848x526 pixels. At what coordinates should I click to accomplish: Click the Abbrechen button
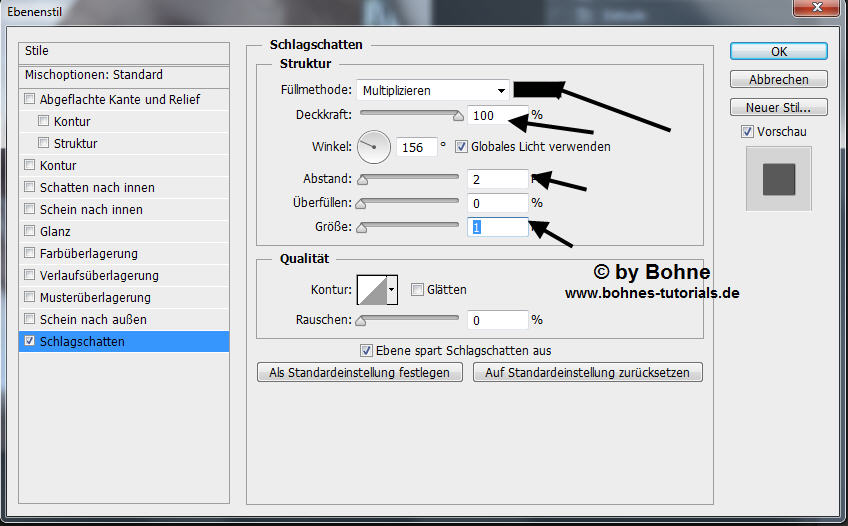click(778, 79)
